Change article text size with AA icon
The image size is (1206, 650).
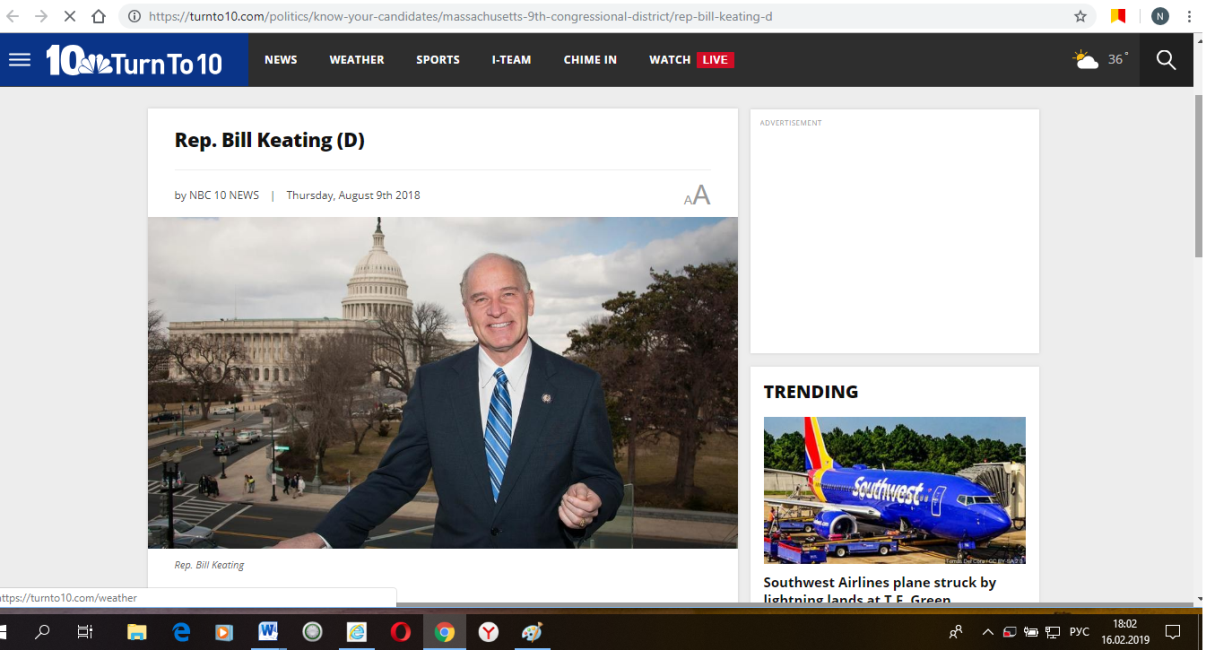click(x=697, y=196)
